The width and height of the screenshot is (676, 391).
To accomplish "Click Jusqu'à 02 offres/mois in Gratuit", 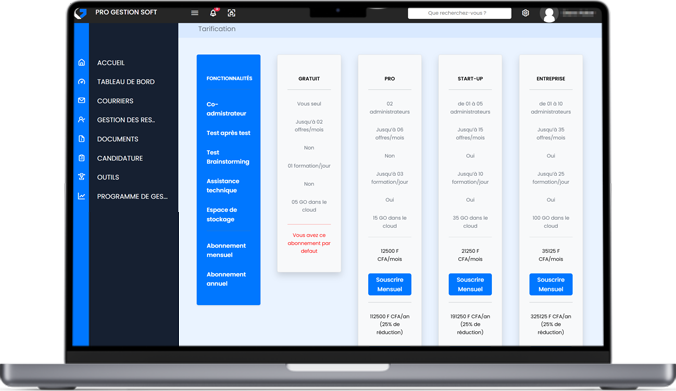I will pyautogui.click(x=309, y=126).
